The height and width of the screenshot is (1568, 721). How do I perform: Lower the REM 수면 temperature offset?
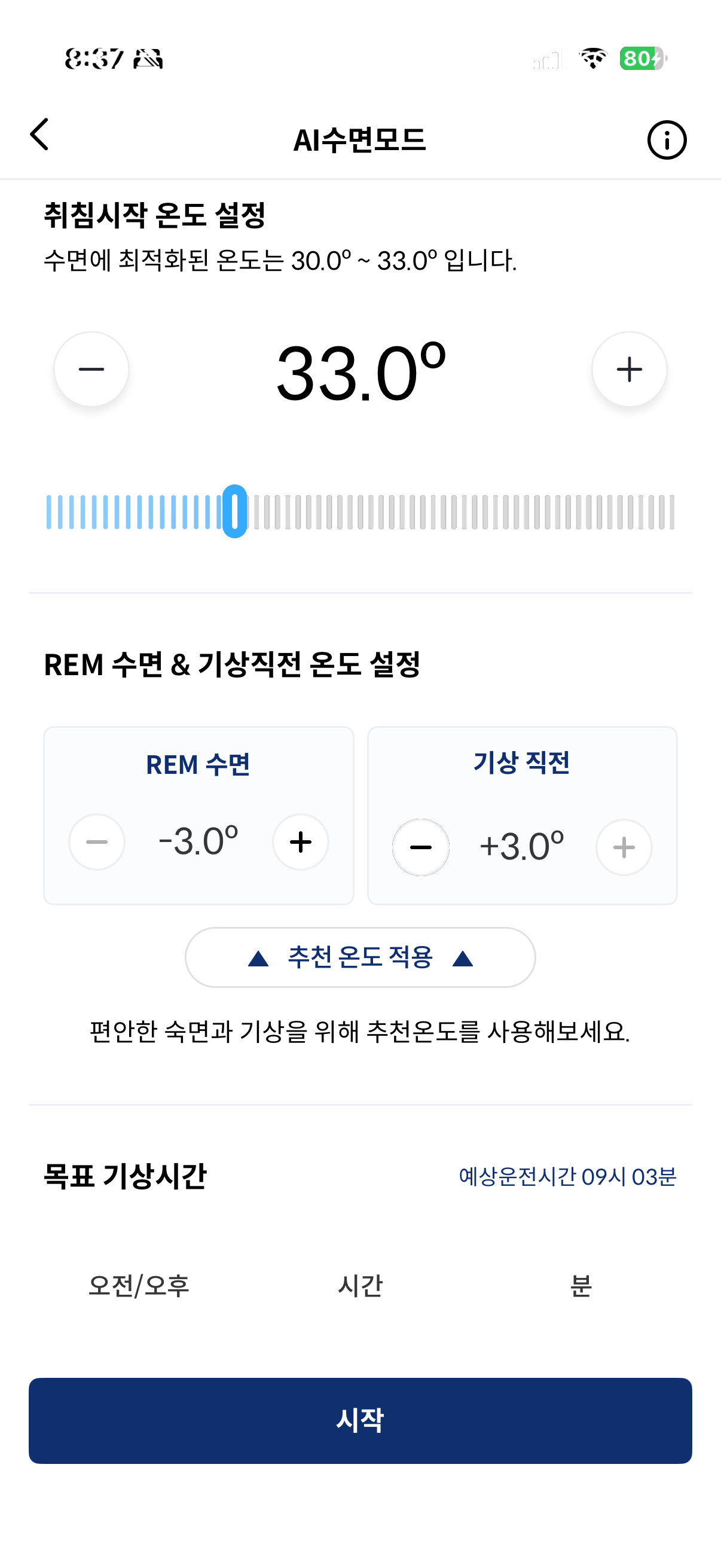[97, 842]
